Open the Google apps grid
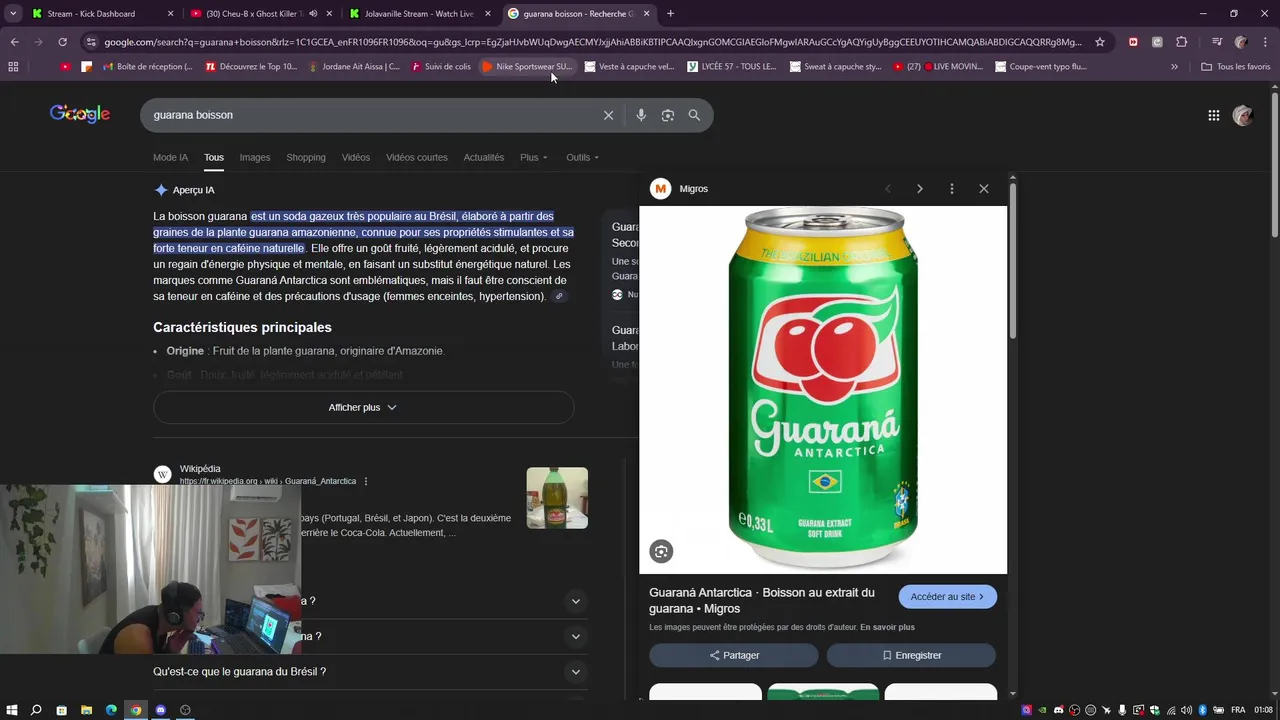 click(1214, 115)
